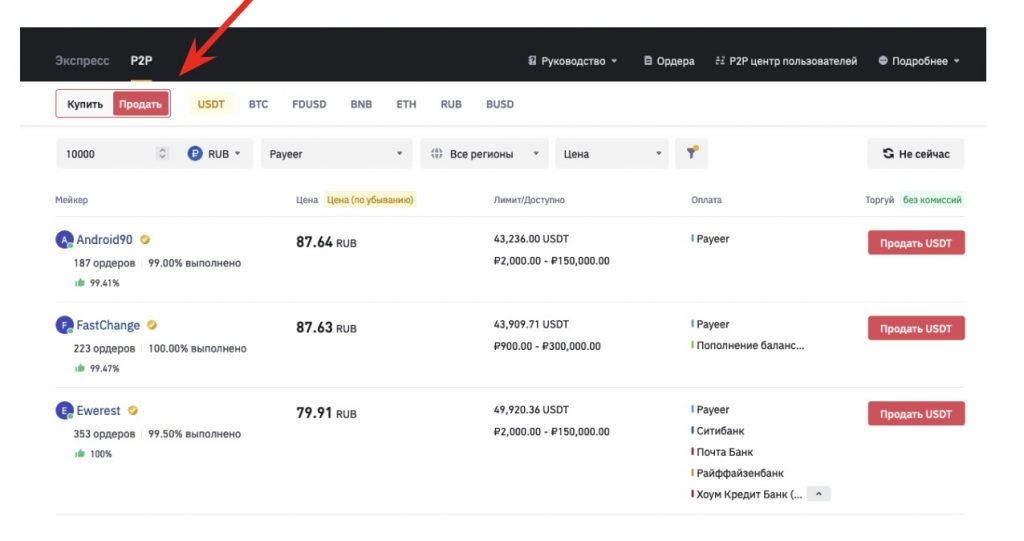Click the 87.63 RUB price
The height and width of the screenshot is (541, 1024).
(327, 327)
